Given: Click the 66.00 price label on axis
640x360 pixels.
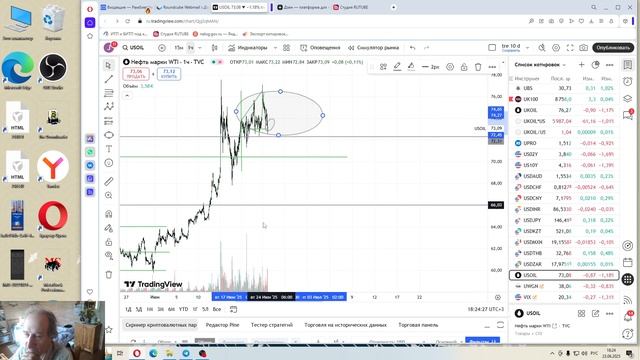Looking at the screenshot, I should coord(496,205).
